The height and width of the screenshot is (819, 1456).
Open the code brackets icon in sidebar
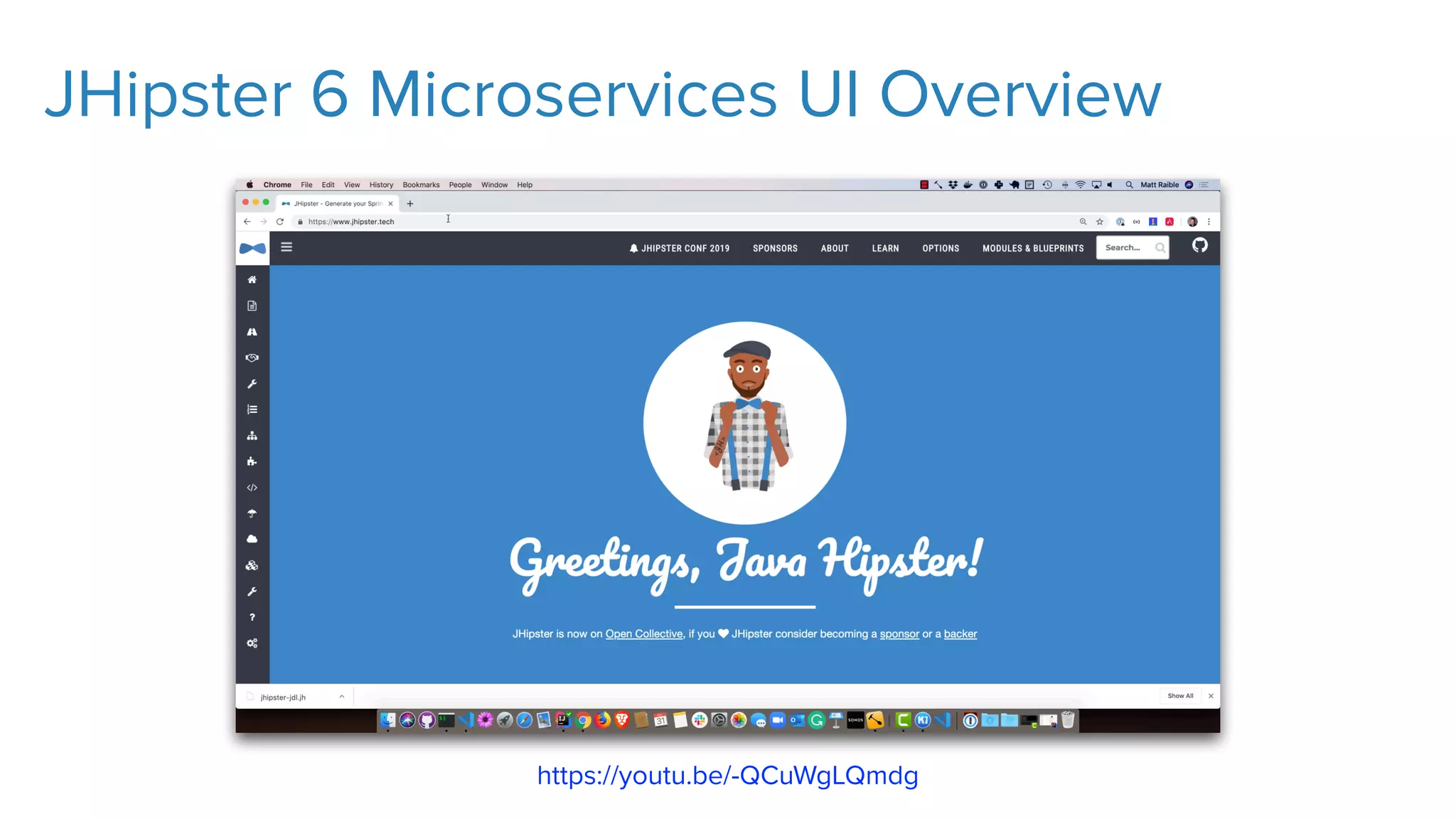click(x=252, y=488)
